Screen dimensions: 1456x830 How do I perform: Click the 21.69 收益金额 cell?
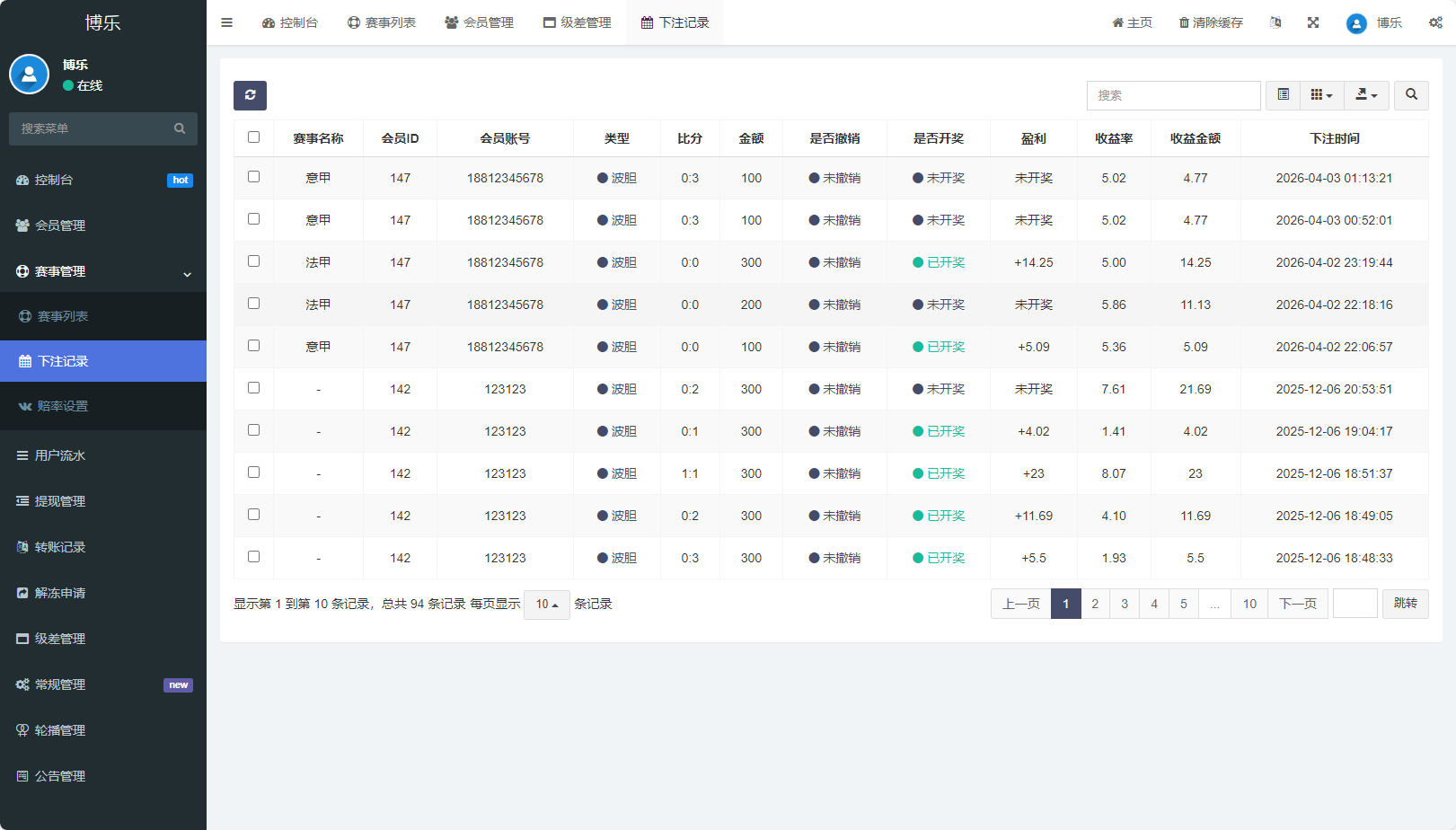tap(1196, 389)
